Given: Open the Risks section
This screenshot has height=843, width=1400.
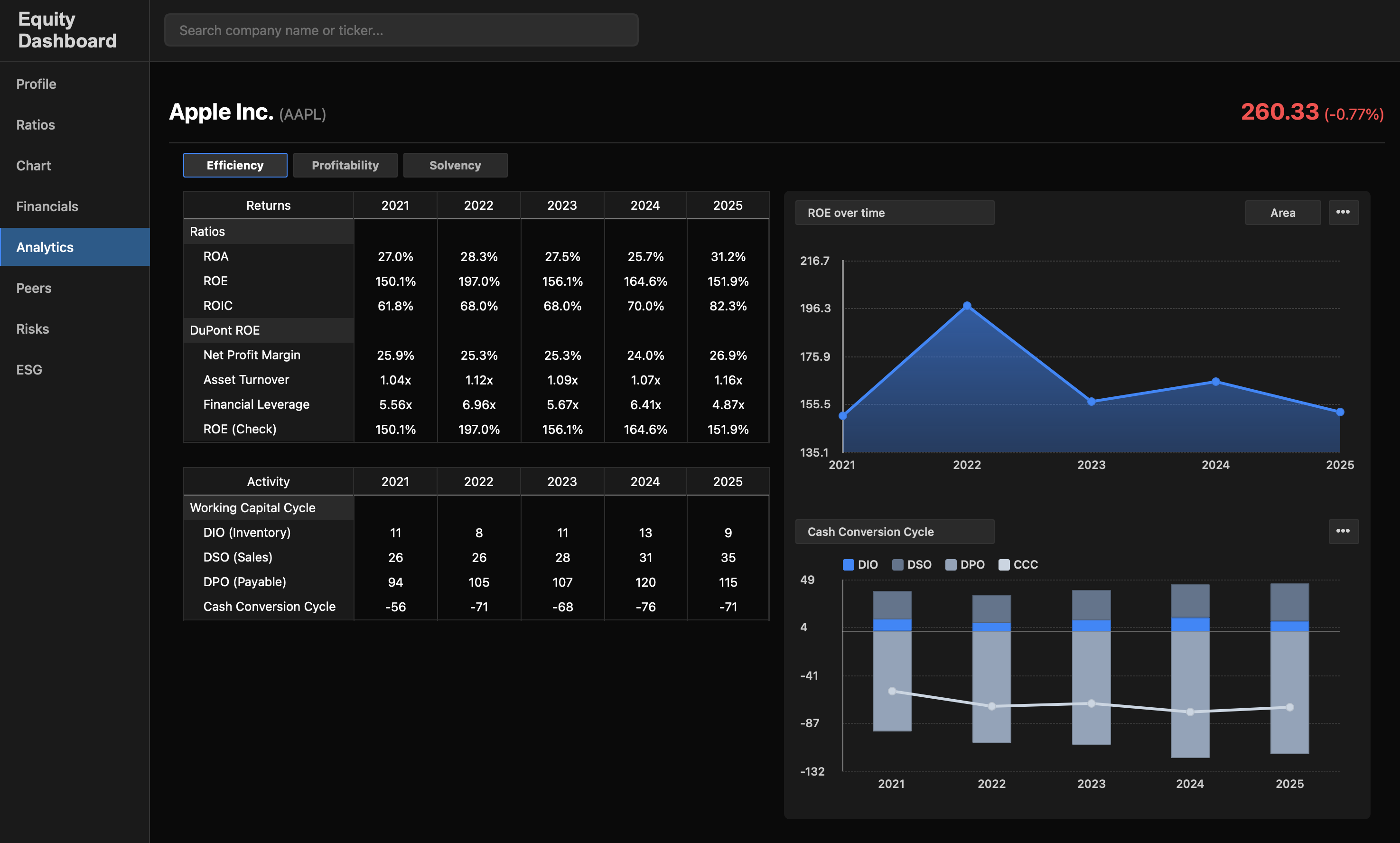Looking at the screenshot, I should 32,328.
